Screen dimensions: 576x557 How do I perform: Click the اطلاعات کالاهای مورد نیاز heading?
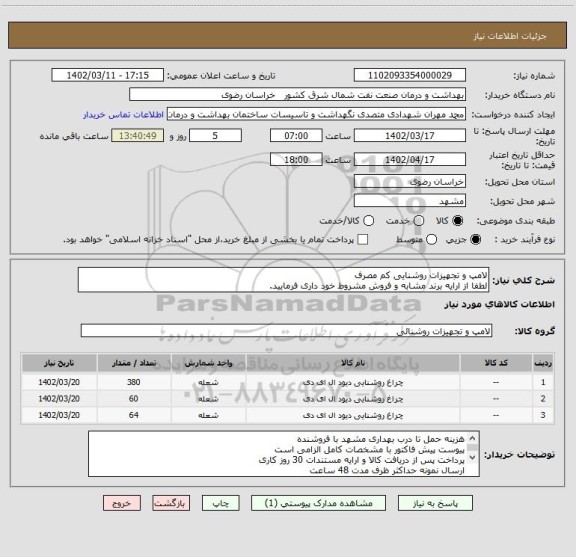point(500,304)
